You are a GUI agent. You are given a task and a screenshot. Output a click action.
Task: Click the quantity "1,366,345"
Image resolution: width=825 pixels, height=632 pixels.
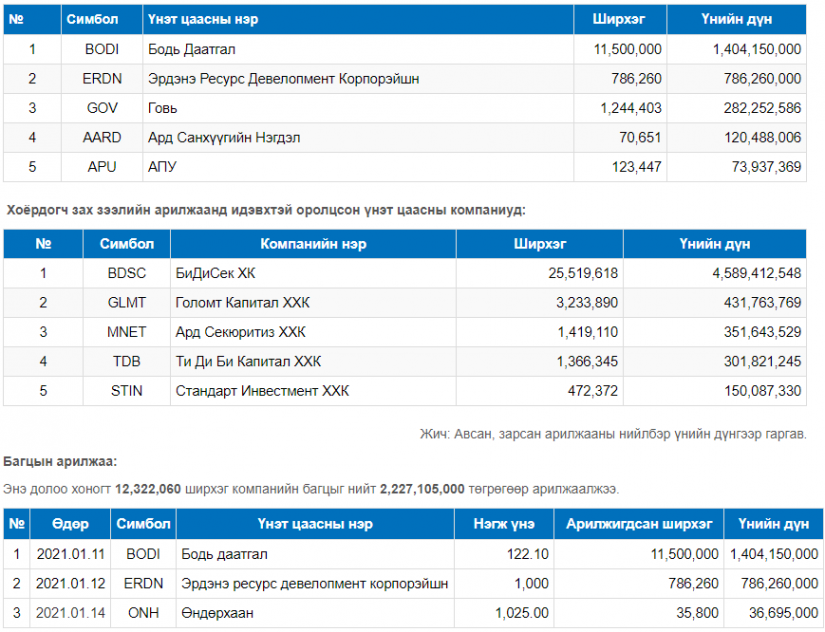point(588,362)
